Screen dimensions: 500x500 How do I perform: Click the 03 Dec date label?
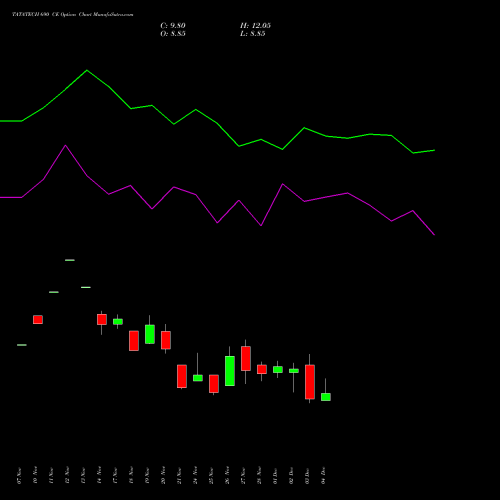(307, 475)
